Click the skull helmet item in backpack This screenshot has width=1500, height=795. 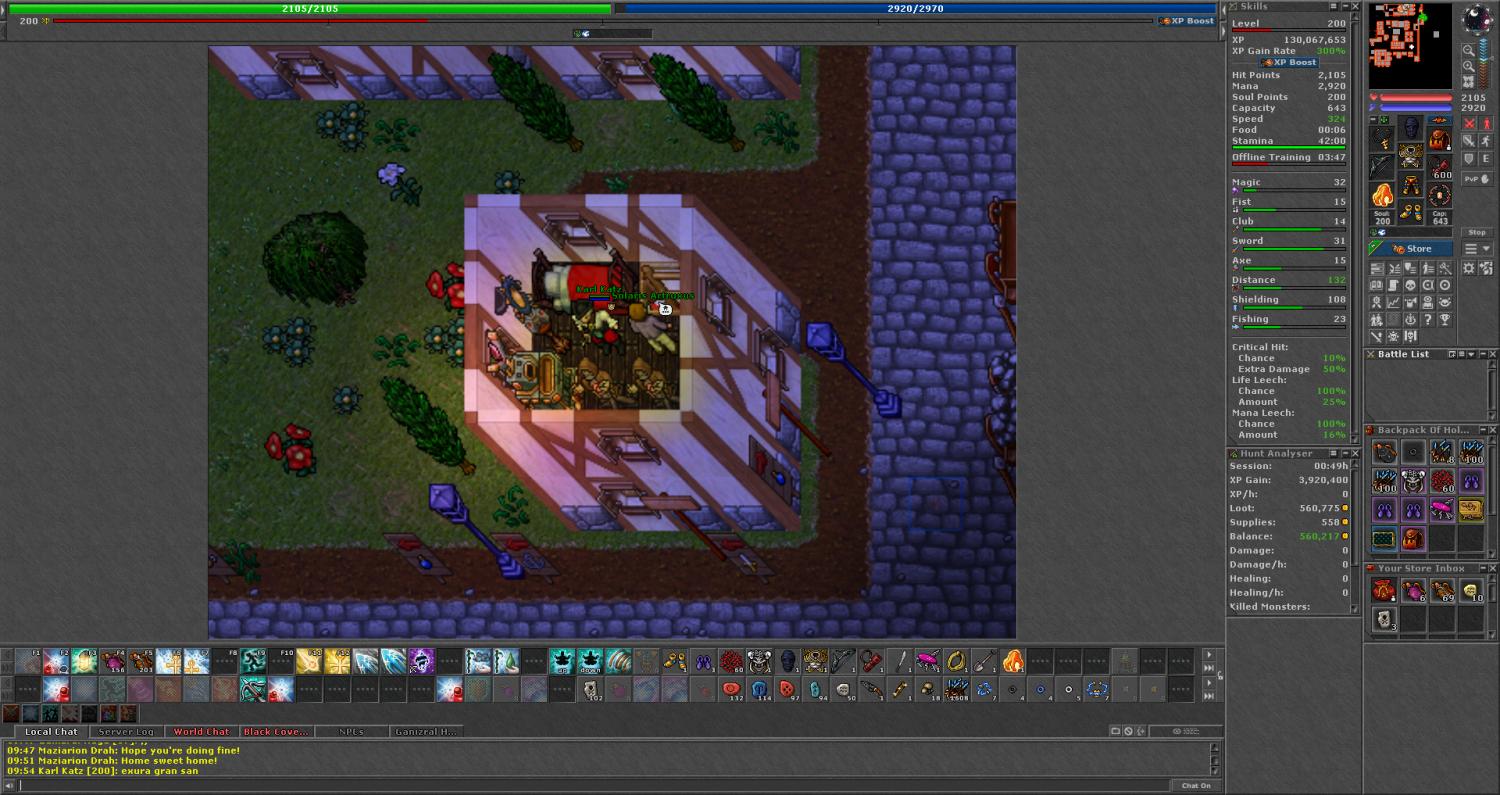coord(1413,482)
